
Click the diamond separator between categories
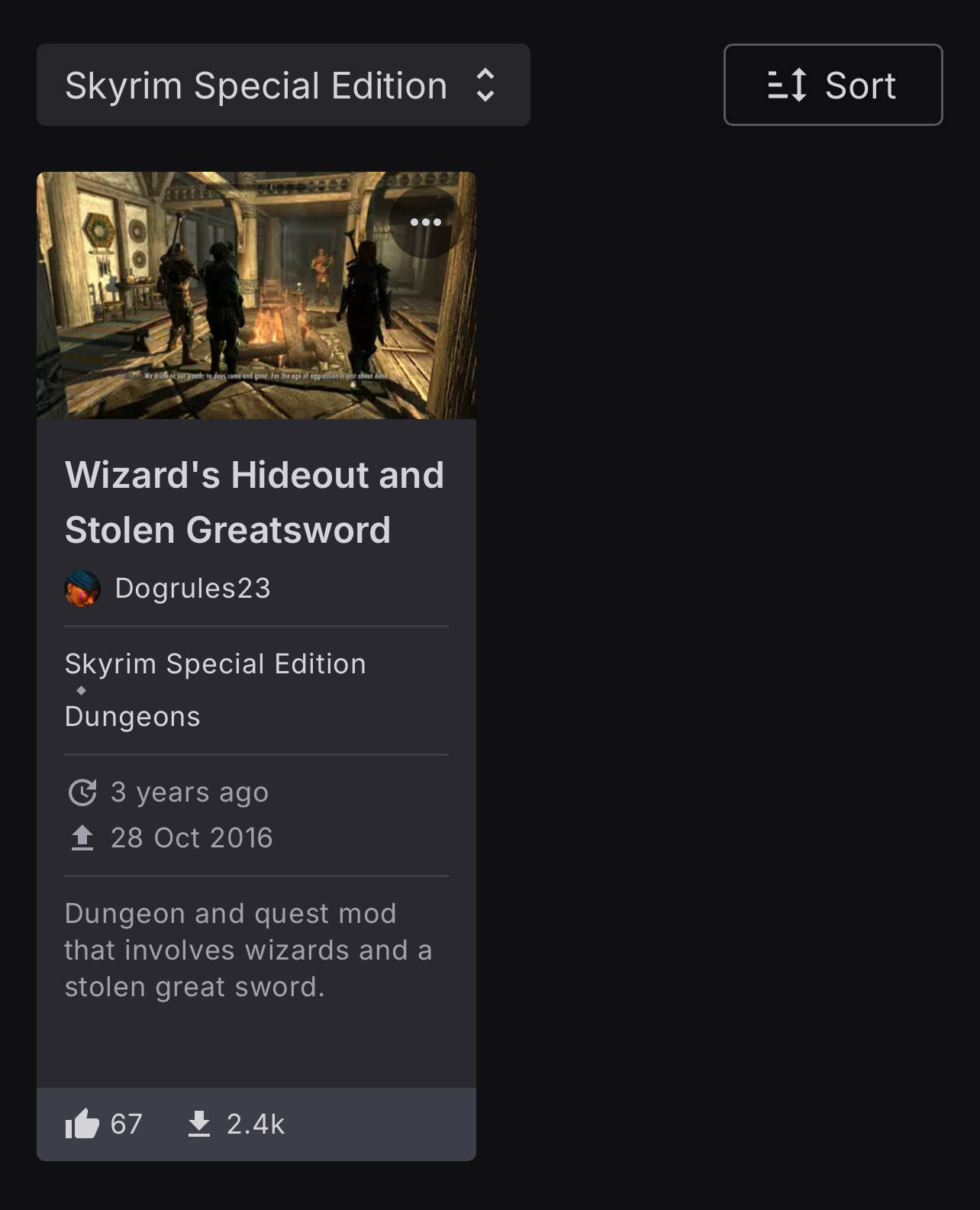click(x=81, y=690)
